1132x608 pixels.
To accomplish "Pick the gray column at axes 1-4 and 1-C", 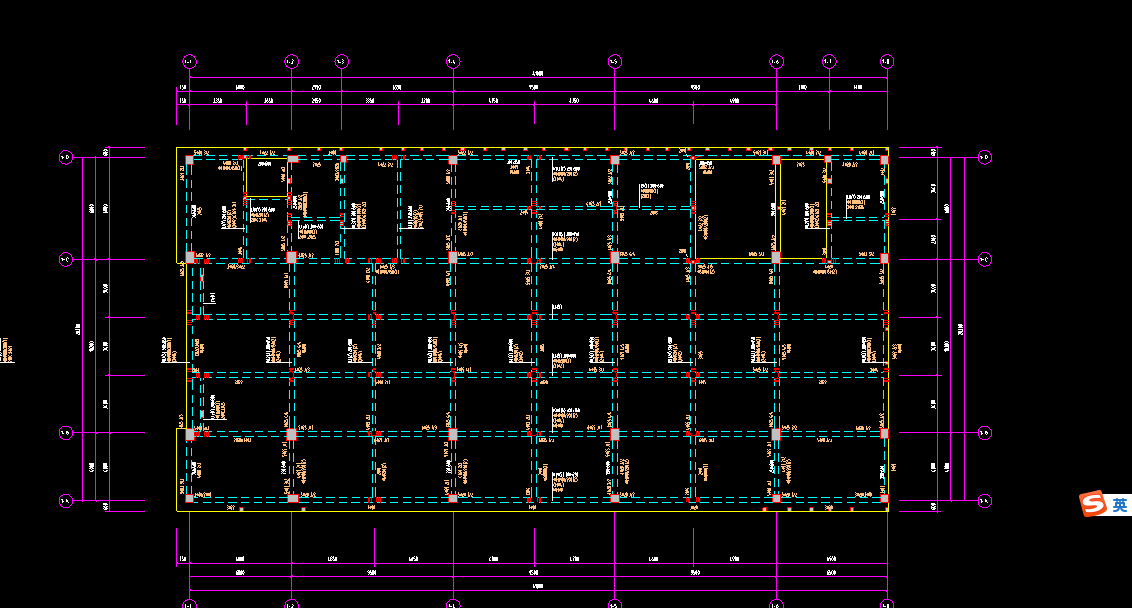I will (x=453, y=257).
